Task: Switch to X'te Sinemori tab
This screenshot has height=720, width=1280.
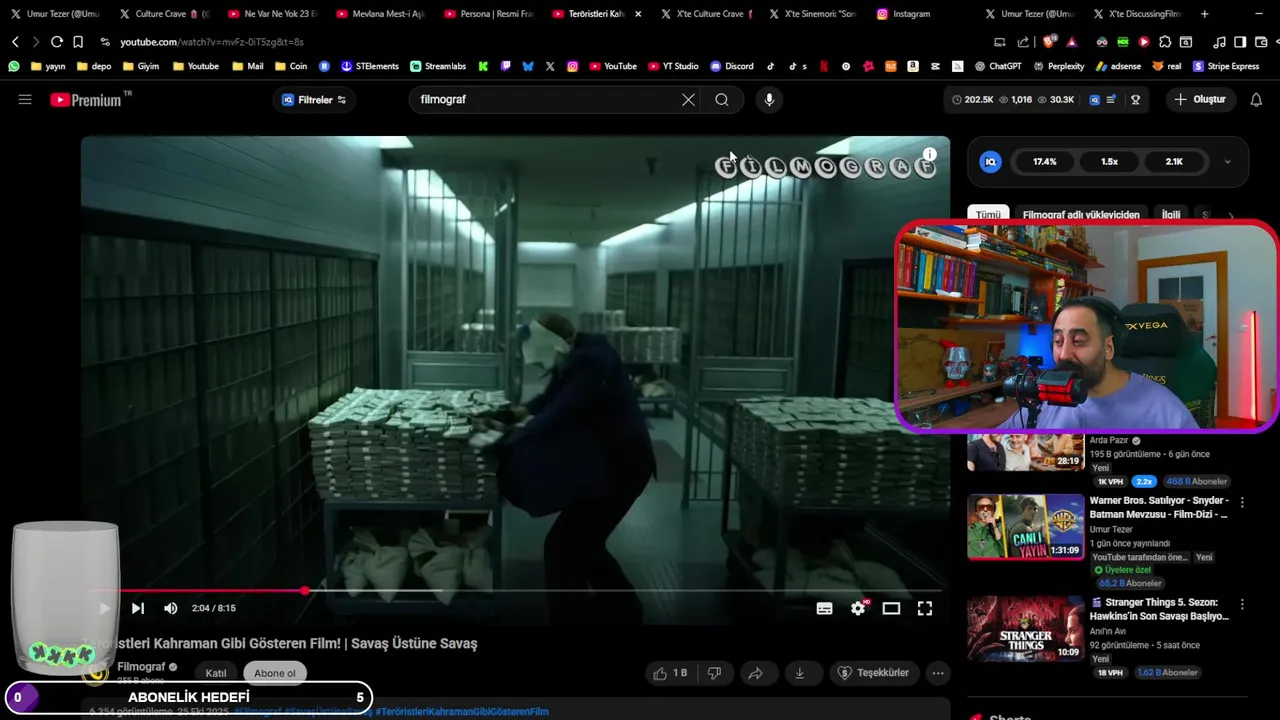Action: [x=812, y=14]
